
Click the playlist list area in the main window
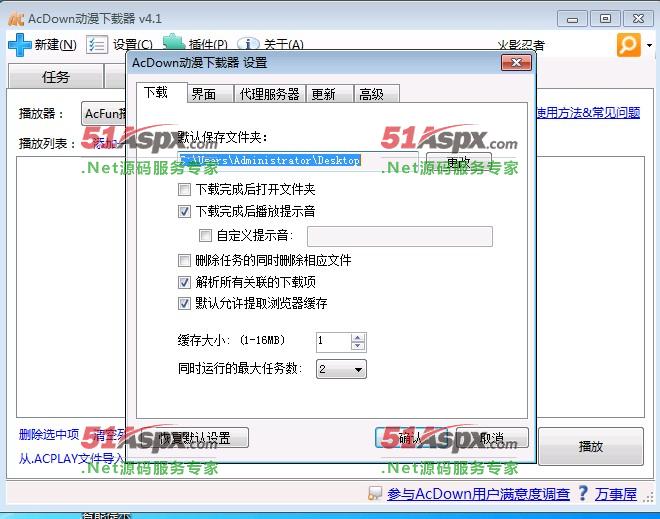pyautogui.click(x=71, y=286)
